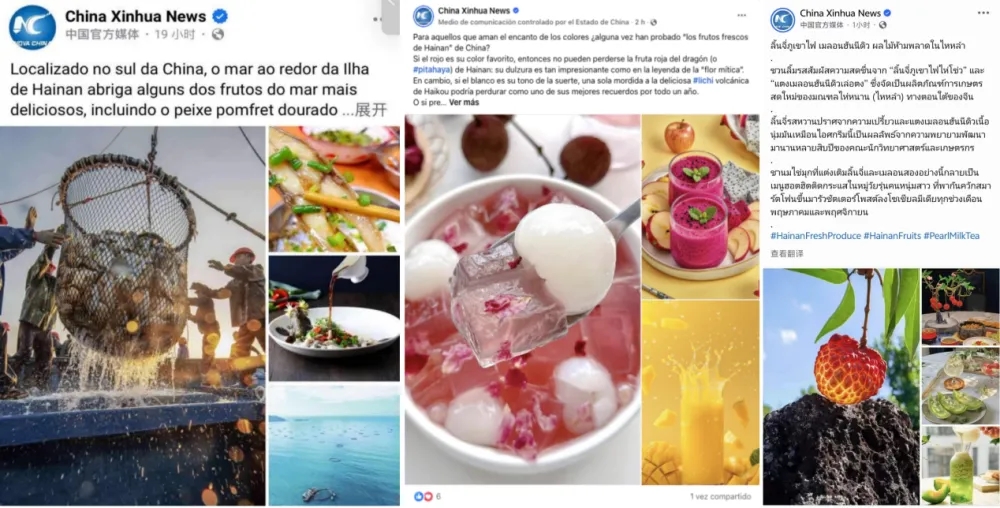Open the #PearlMilkTea hashtag
Screen dimensions: 1000x508
coord(951,235)
